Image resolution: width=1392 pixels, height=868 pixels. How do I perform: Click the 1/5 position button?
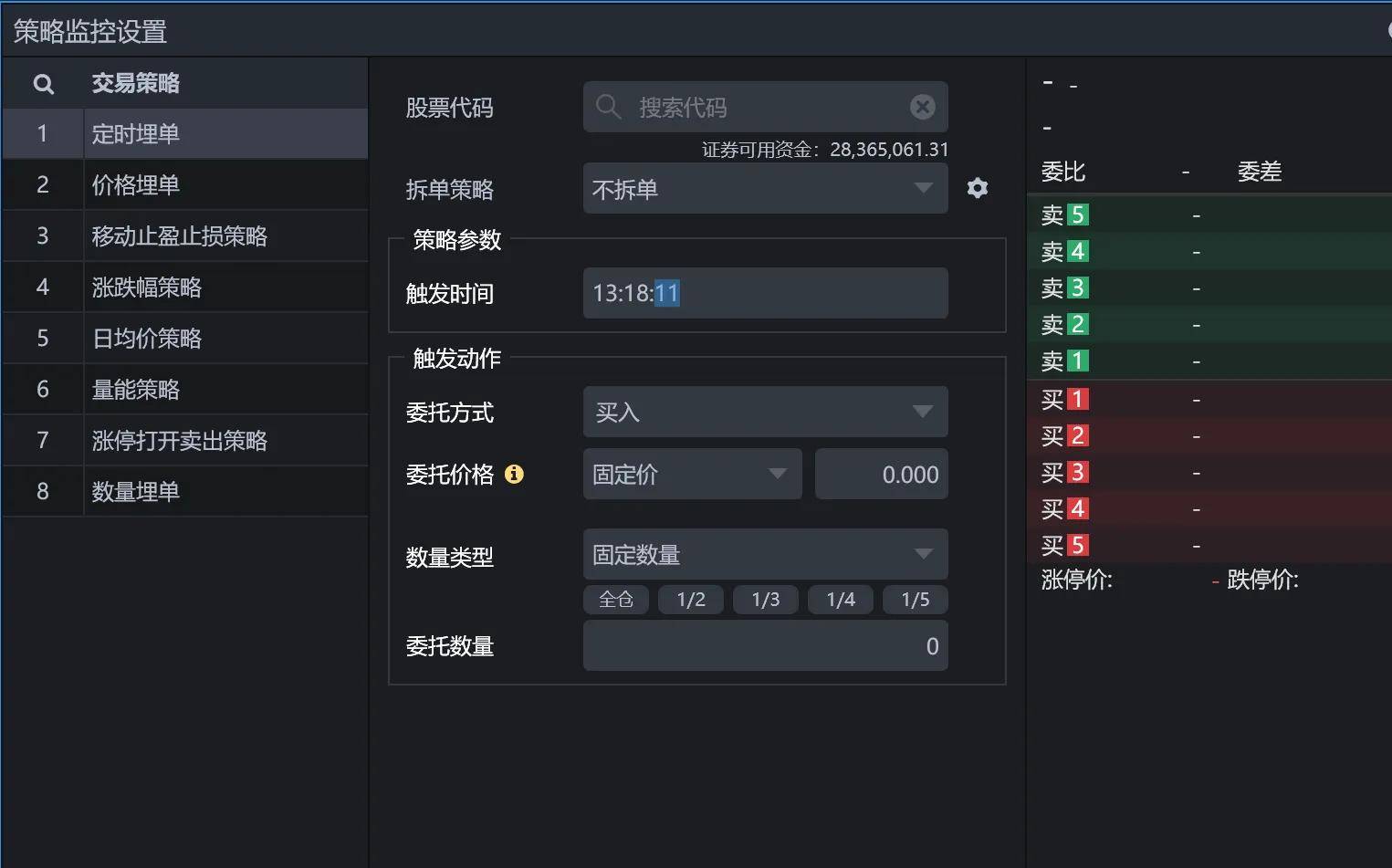click(x=916, y=600)
